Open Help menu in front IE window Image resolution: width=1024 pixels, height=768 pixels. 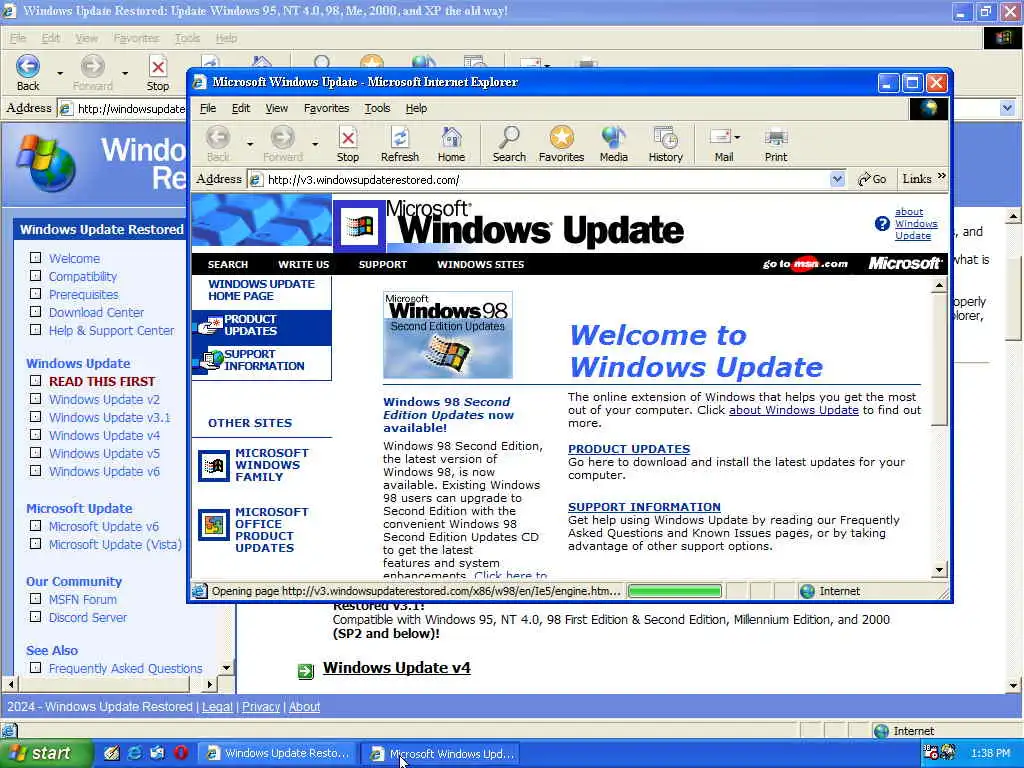tap(416, 108)
